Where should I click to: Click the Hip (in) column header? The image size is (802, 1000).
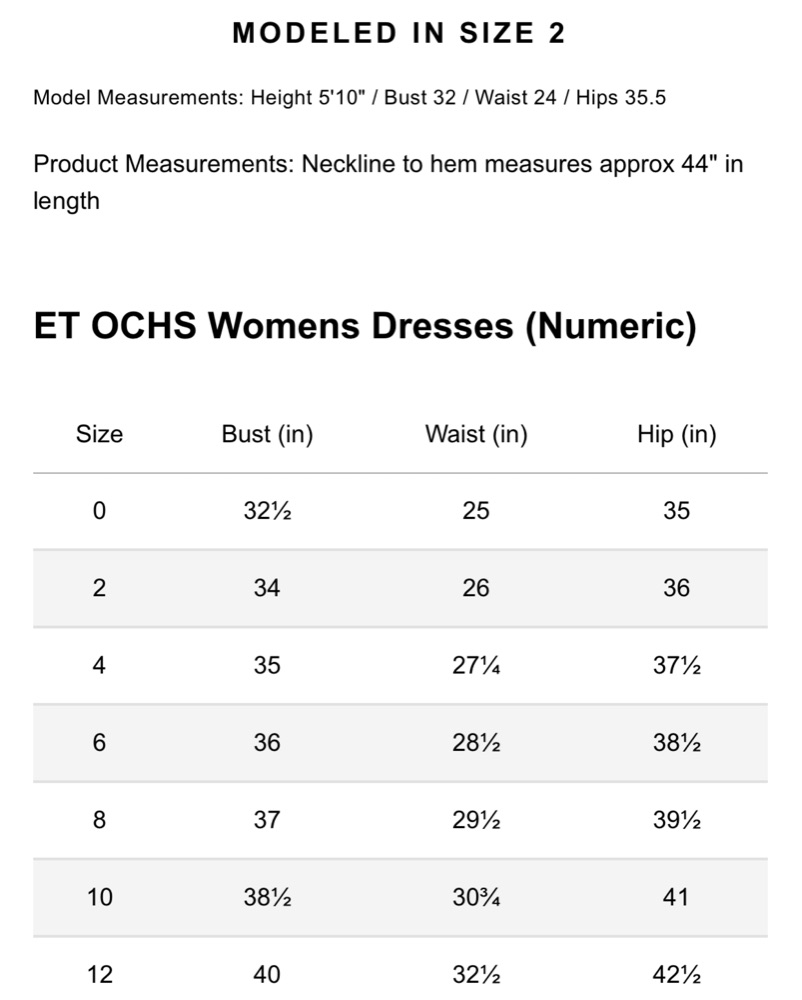[676, 434]
